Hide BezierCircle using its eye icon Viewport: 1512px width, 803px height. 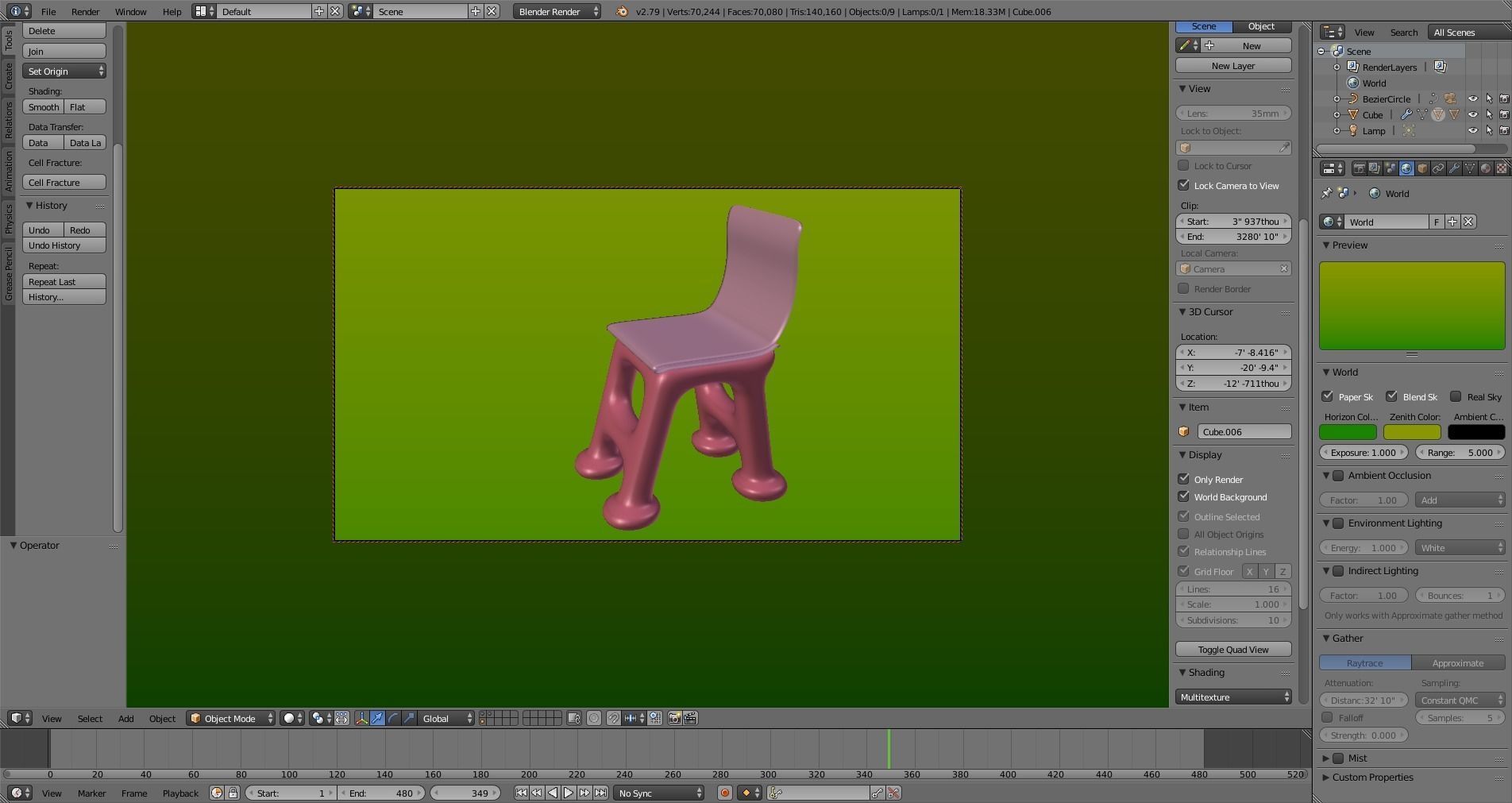1473,98
